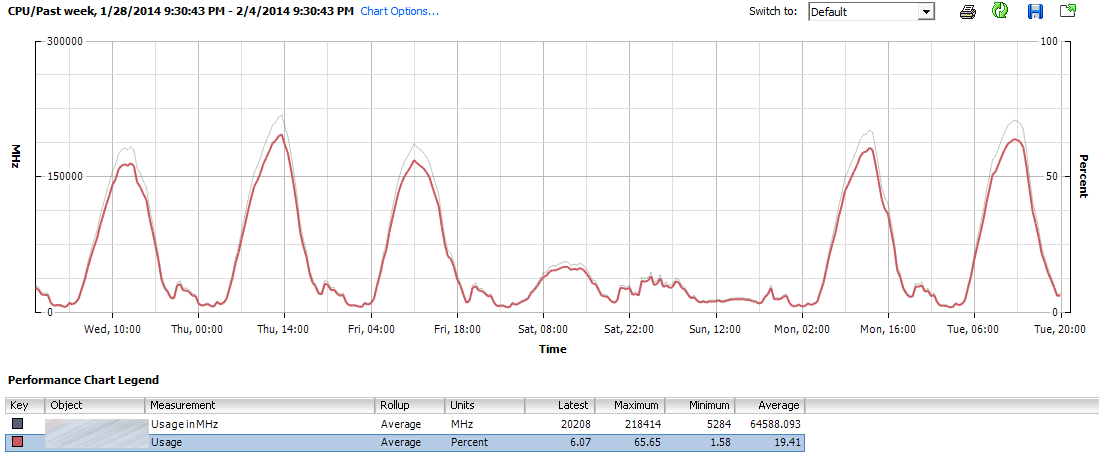Screen dimensions: 1099x469
Task: Open the Chart Options link
Action: [400, 11]
